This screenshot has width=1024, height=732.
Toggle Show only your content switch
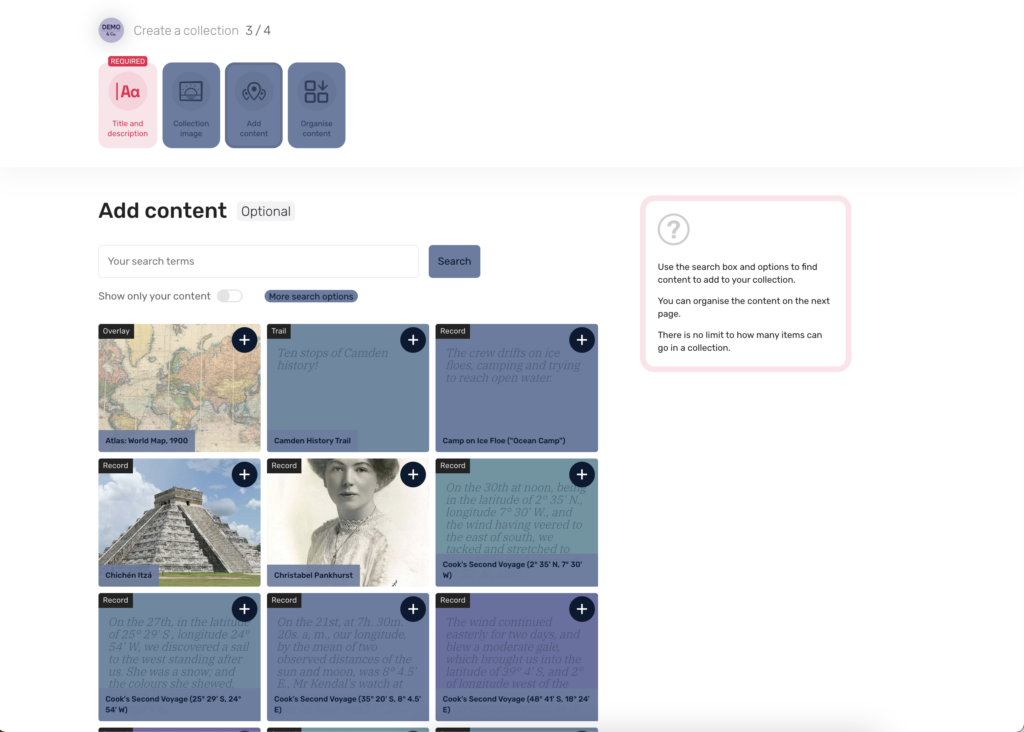click(x=230, y=296)
